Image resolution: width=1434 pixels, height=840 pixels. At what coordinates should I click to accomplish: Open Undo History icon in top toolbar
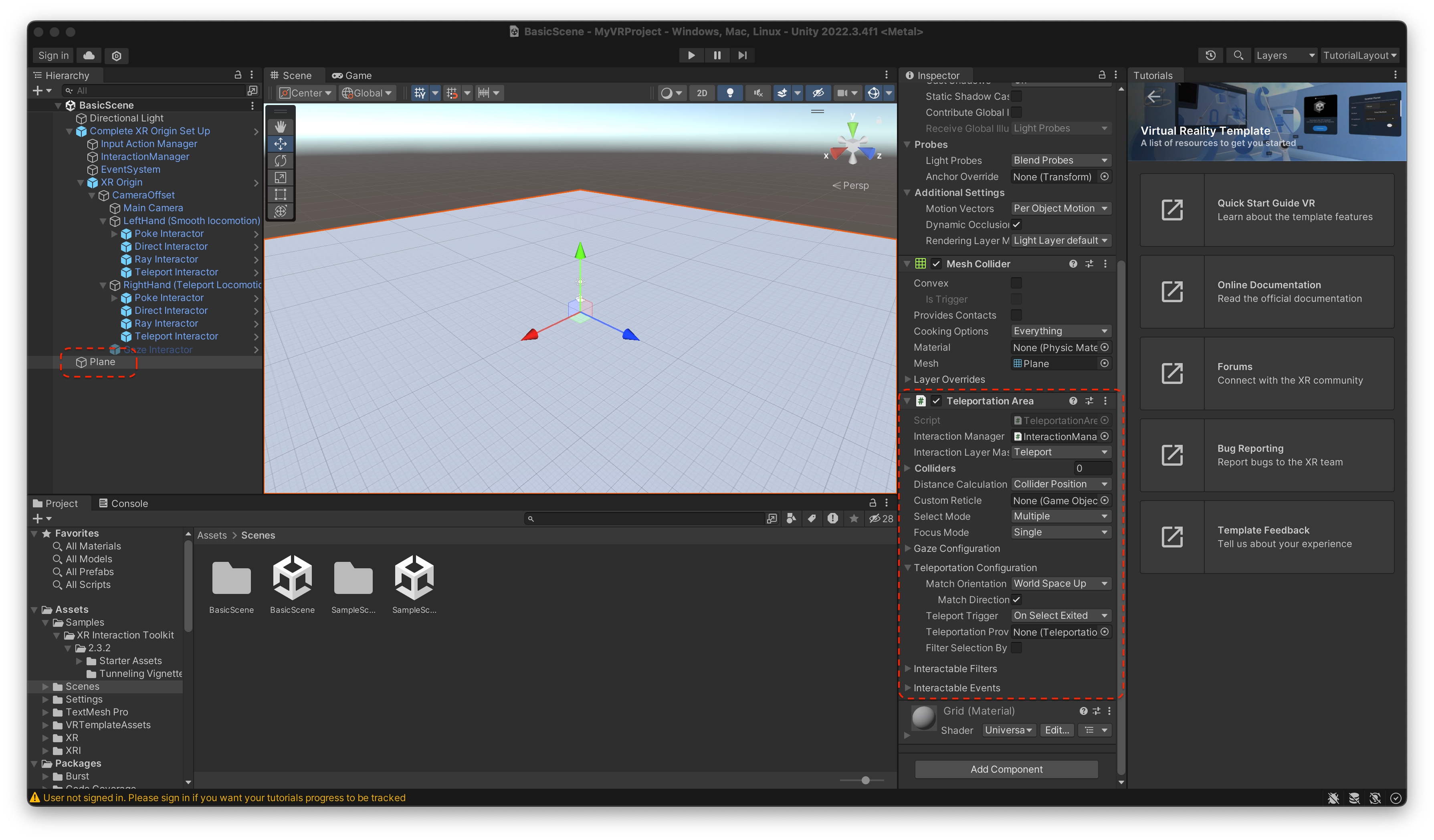pos(1210,55)
